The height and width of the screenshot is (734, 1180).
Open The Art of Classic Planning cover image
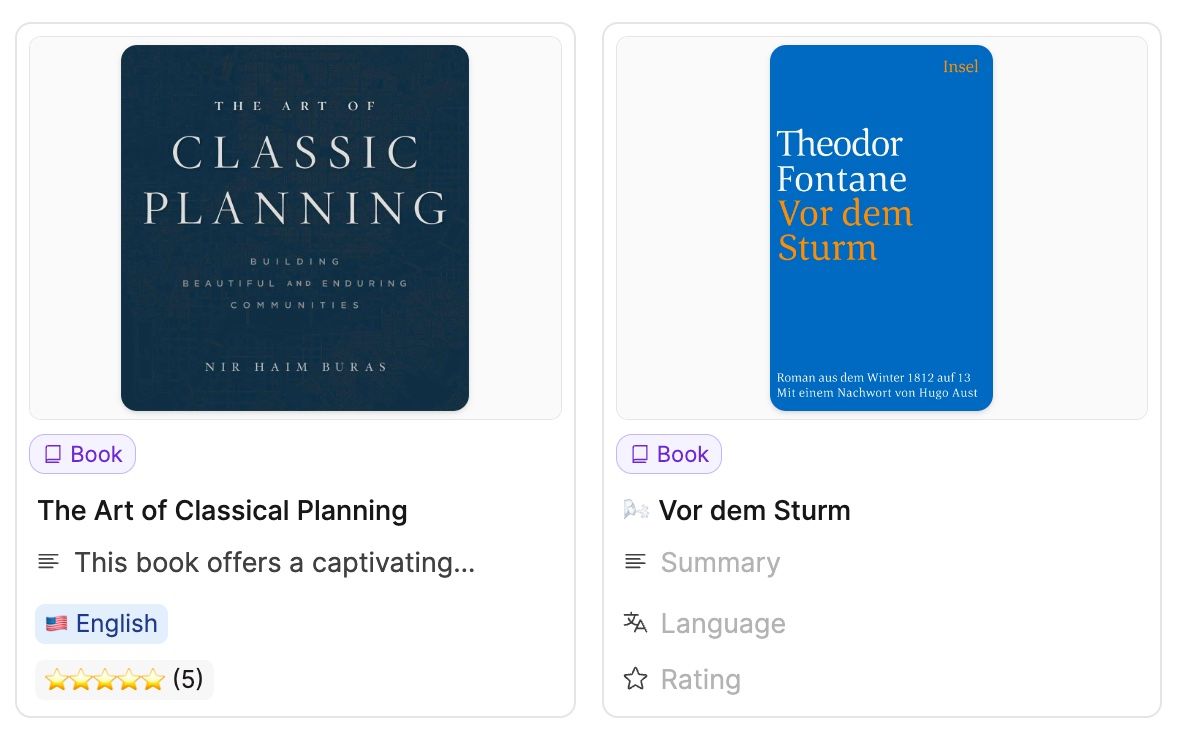[x=295, y=228]
